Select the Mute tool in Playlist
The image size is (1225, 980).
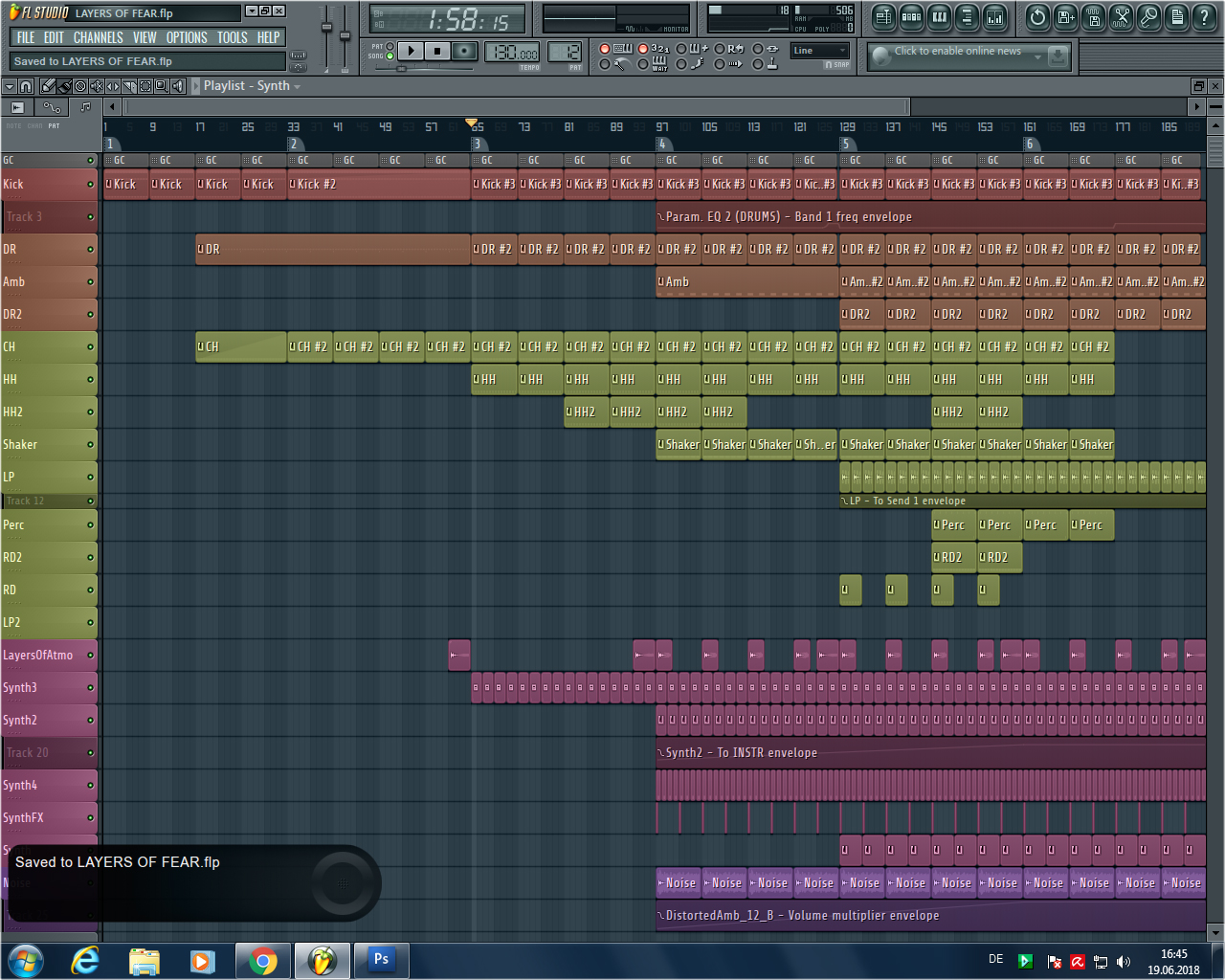tap(97, 86)
